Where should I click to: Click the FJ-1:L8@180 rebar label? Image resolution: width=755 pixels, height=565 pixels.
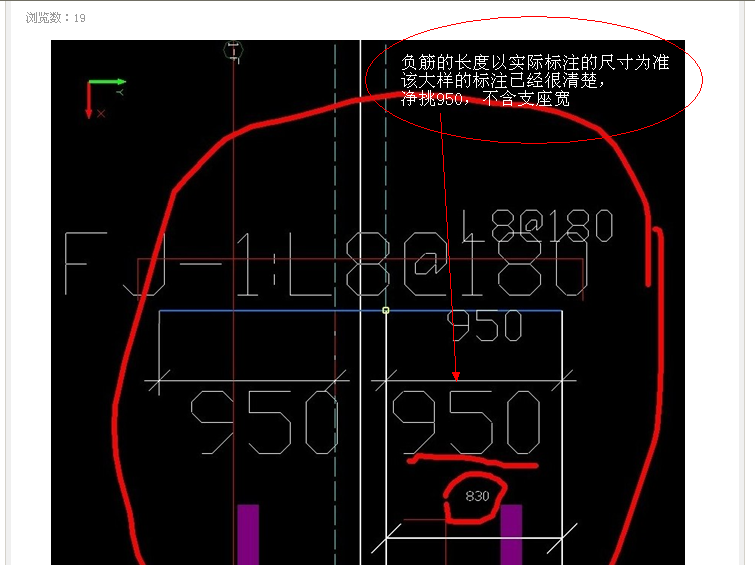325,263
